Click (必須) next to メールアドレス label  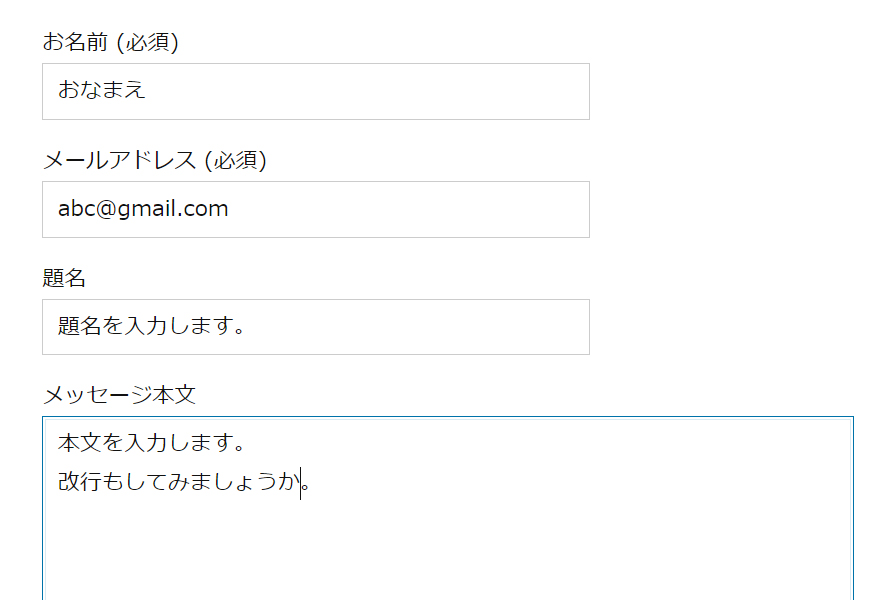pos(235,160)
